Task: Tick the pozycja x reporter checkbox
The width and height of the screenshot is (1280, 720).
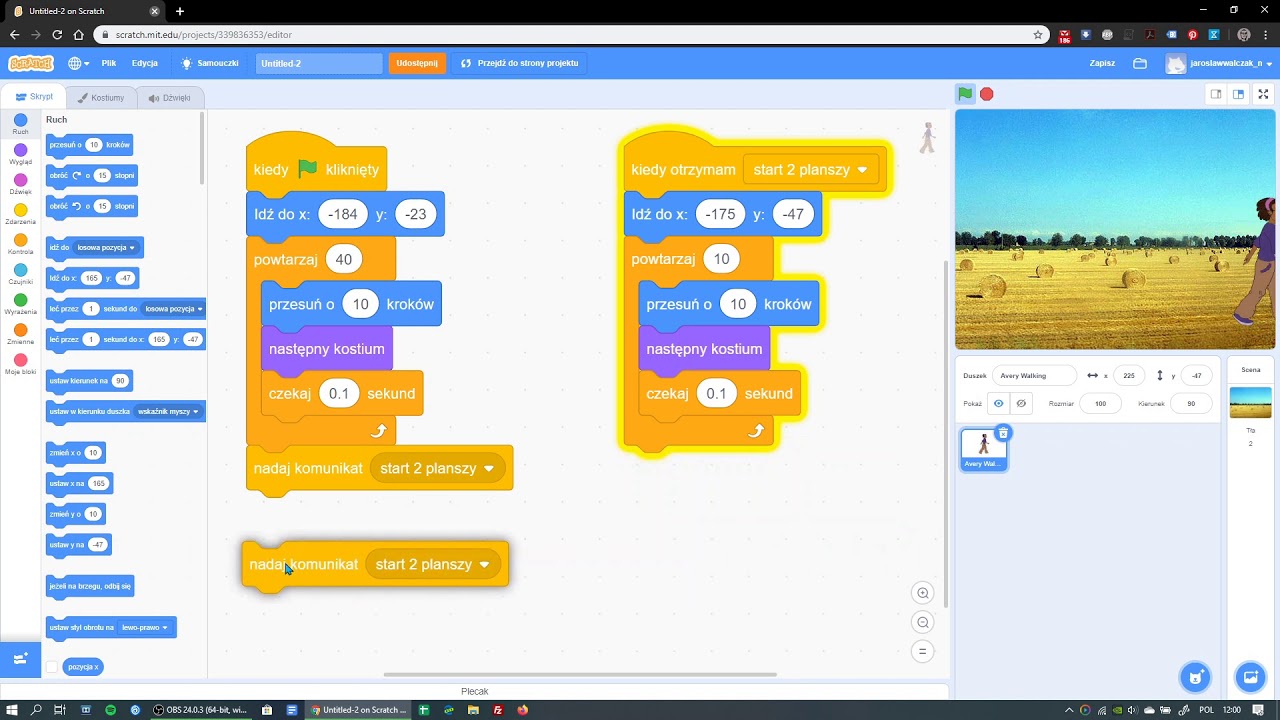Action: tap(52, 667)
